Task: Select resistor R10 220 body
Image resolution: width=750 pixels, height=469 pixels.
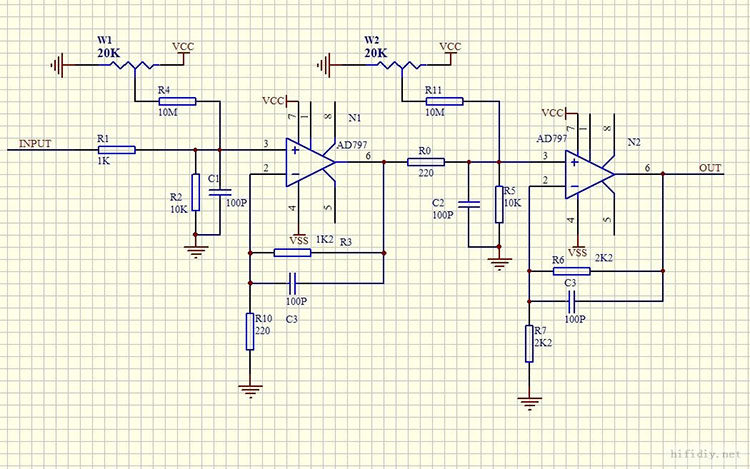Action: (x=250, y=332)
